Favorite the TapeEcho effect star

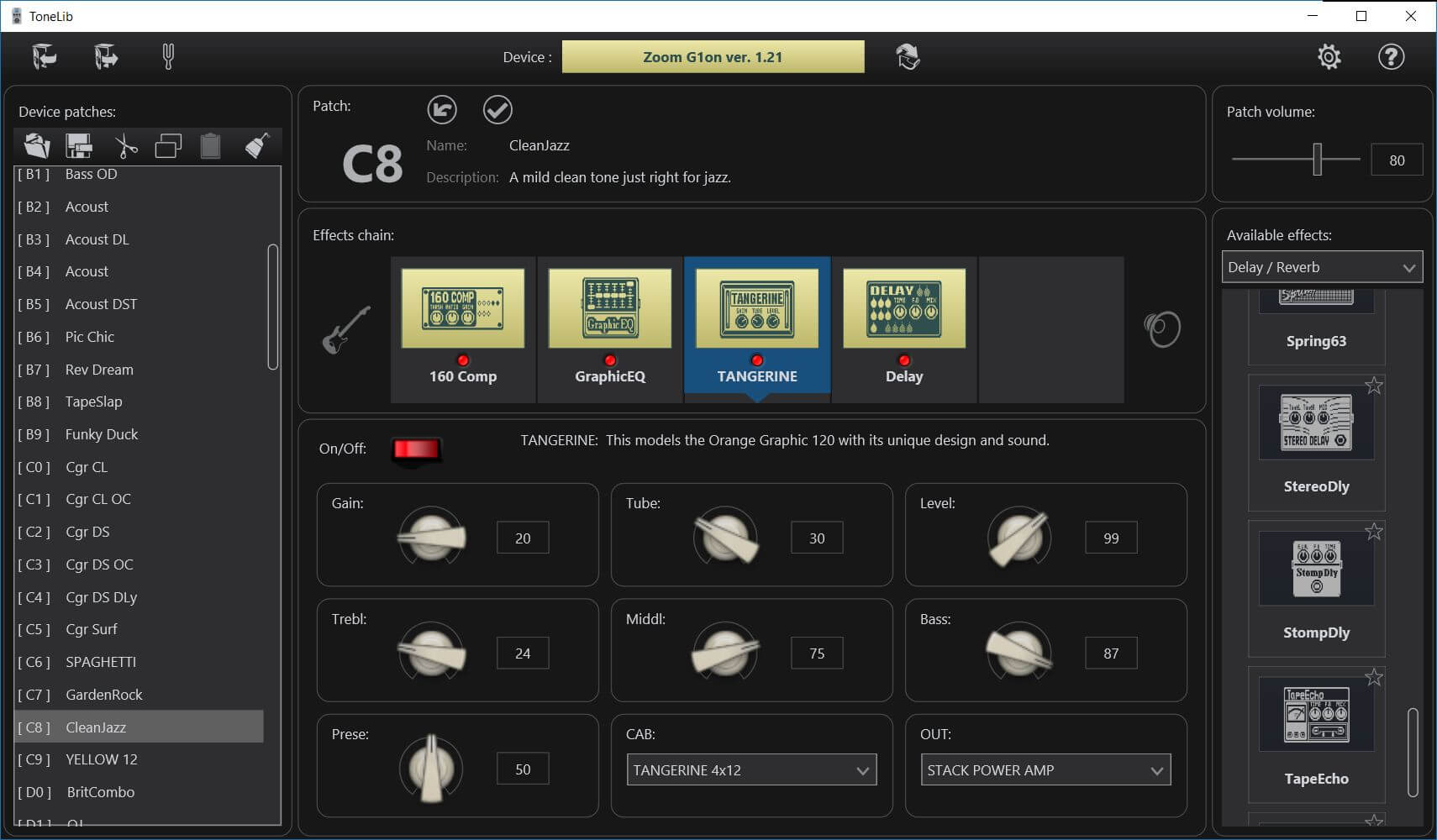tap(1374, 677)
